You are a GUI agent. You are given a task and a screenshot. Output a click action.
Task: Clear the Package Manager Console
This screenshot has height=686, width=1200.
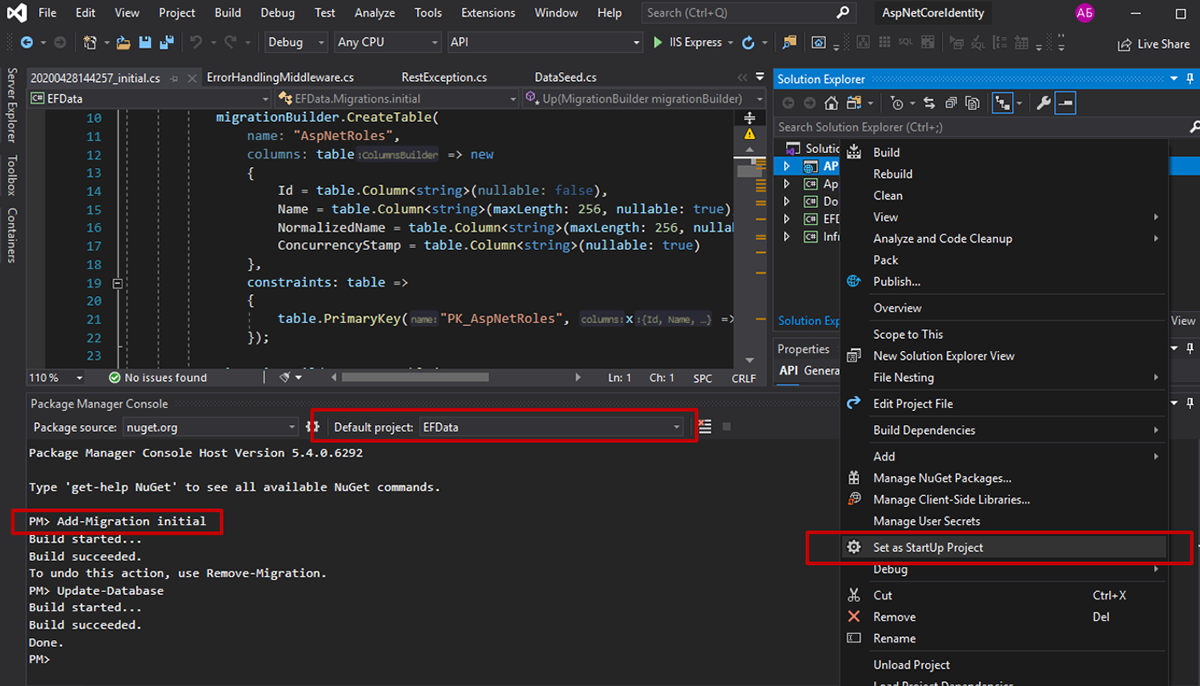(705, 427)
